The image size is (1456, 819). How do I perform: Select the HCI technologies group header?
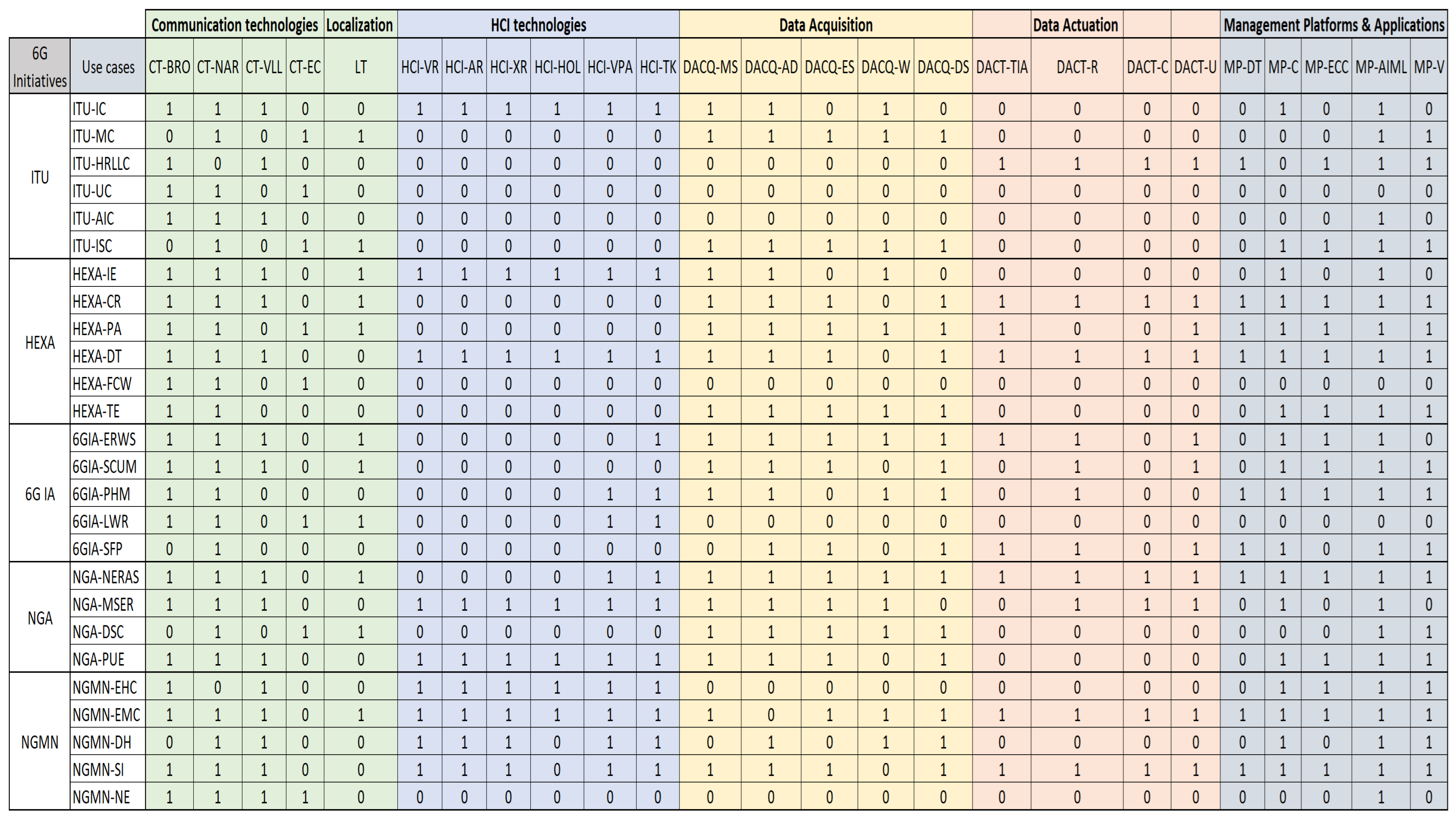(538, 25)
